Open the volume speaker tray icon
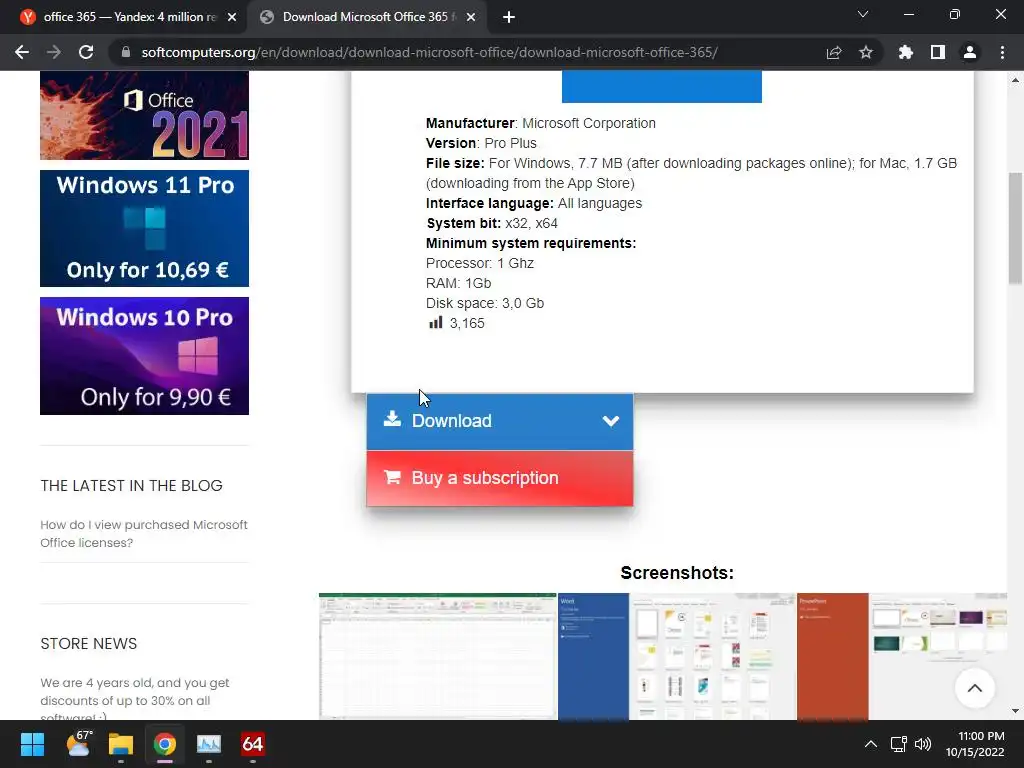The width and height of the screenshot is (1024, 768). click(x=923, y=744)
